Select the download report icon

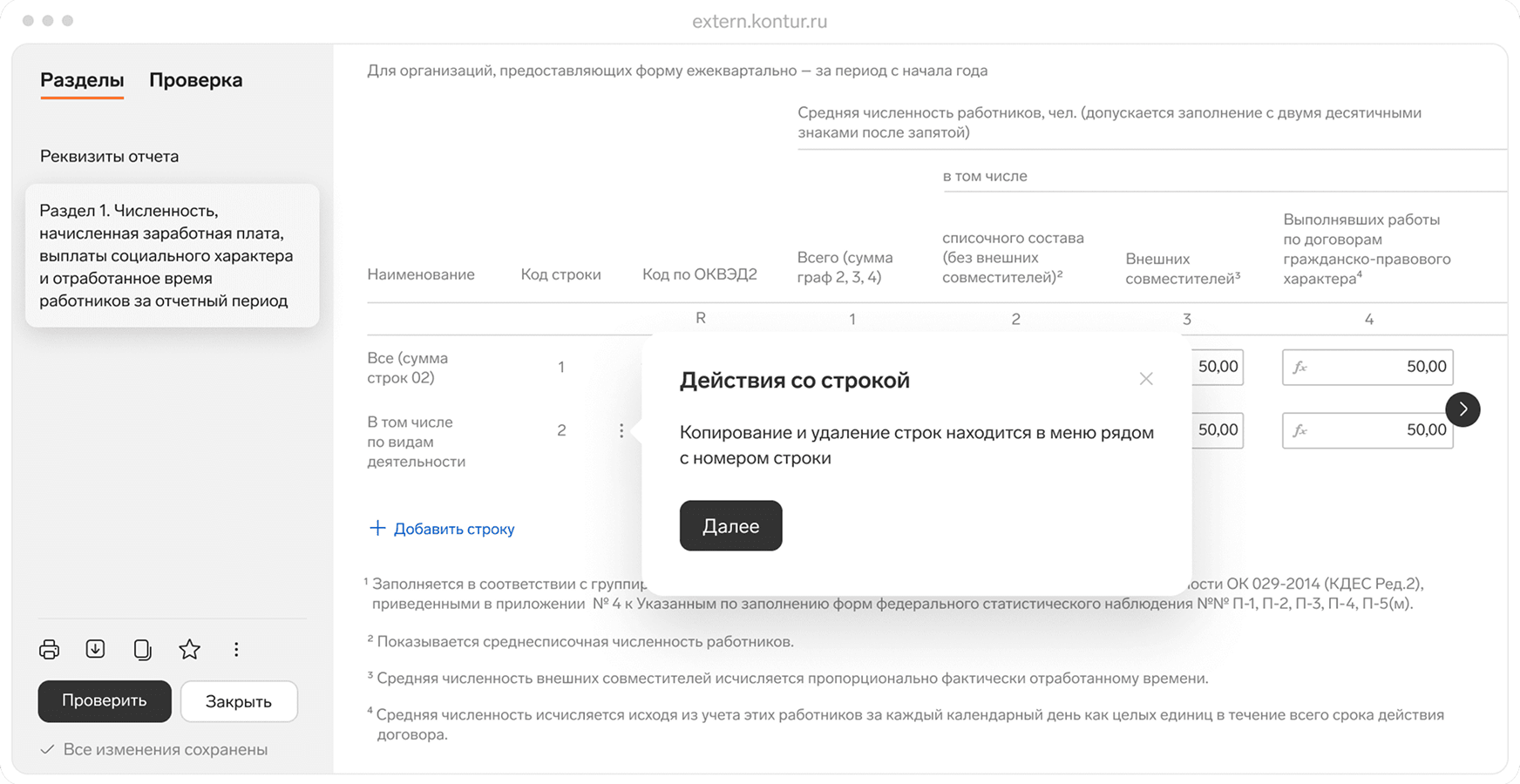pyautogui.click(x=96, y=649)
